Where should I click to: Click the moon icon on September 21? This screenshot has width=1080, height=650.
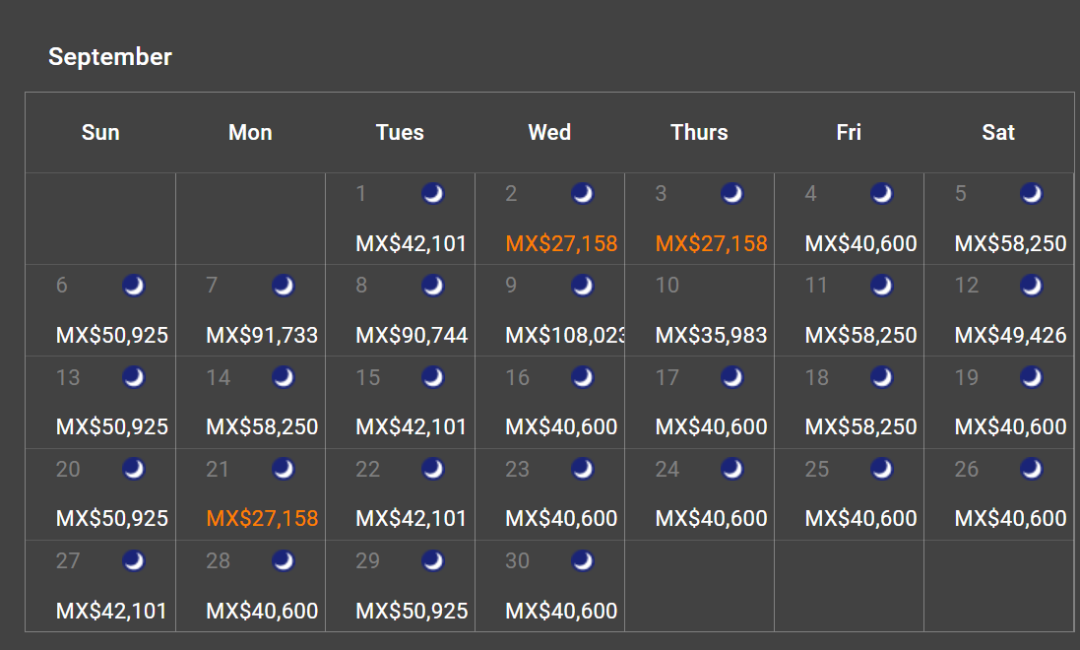283,469
